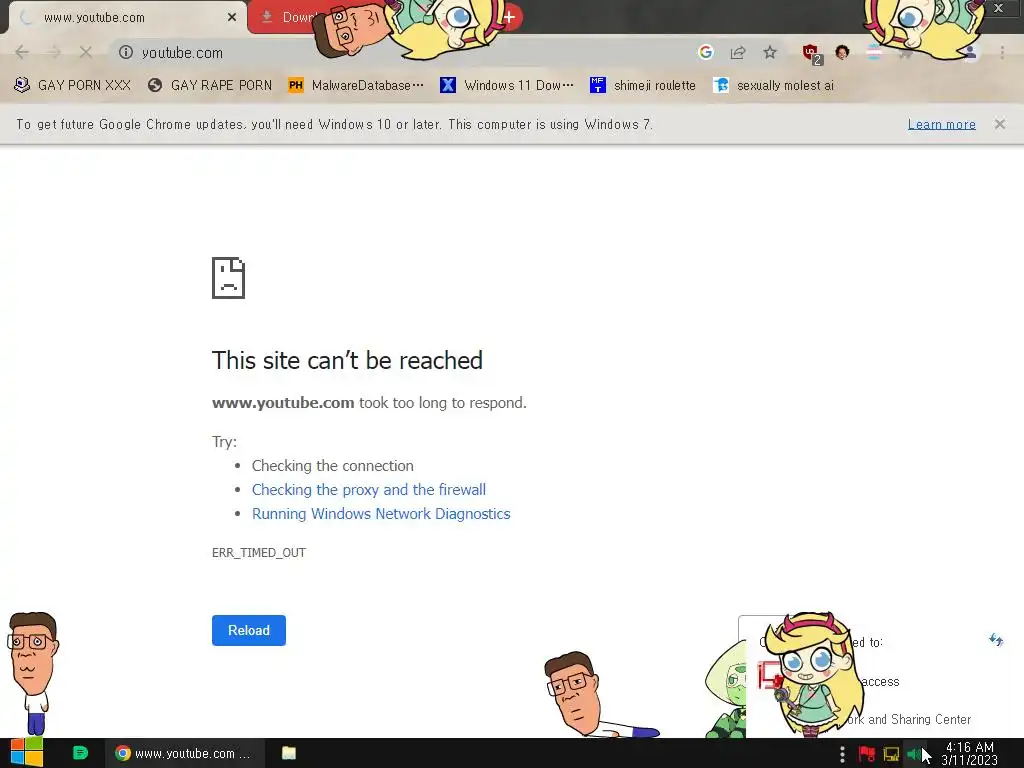Open a new tab with the plus button

tap(509, 18)
